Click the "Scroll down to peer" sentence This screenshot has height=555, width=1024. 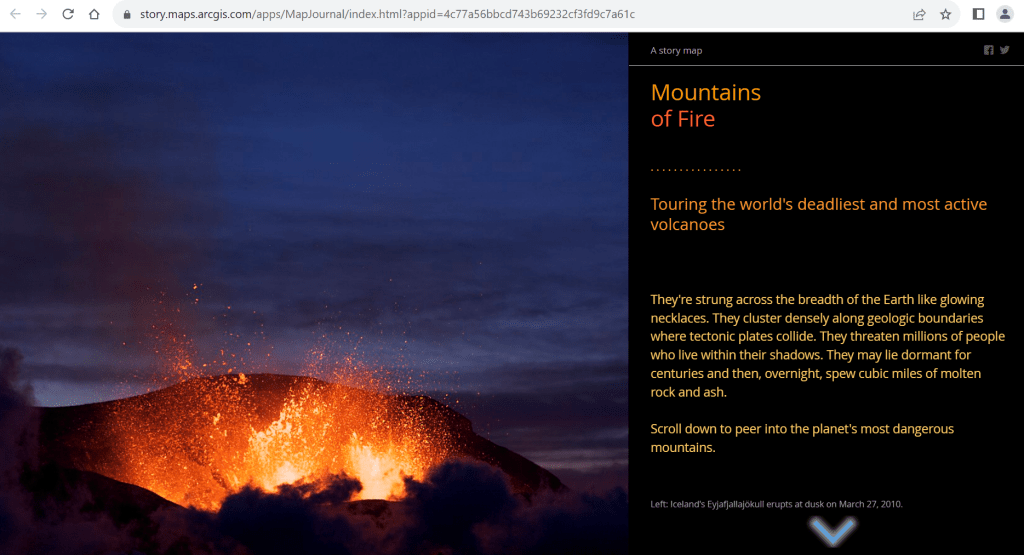(x=802, y=438)
